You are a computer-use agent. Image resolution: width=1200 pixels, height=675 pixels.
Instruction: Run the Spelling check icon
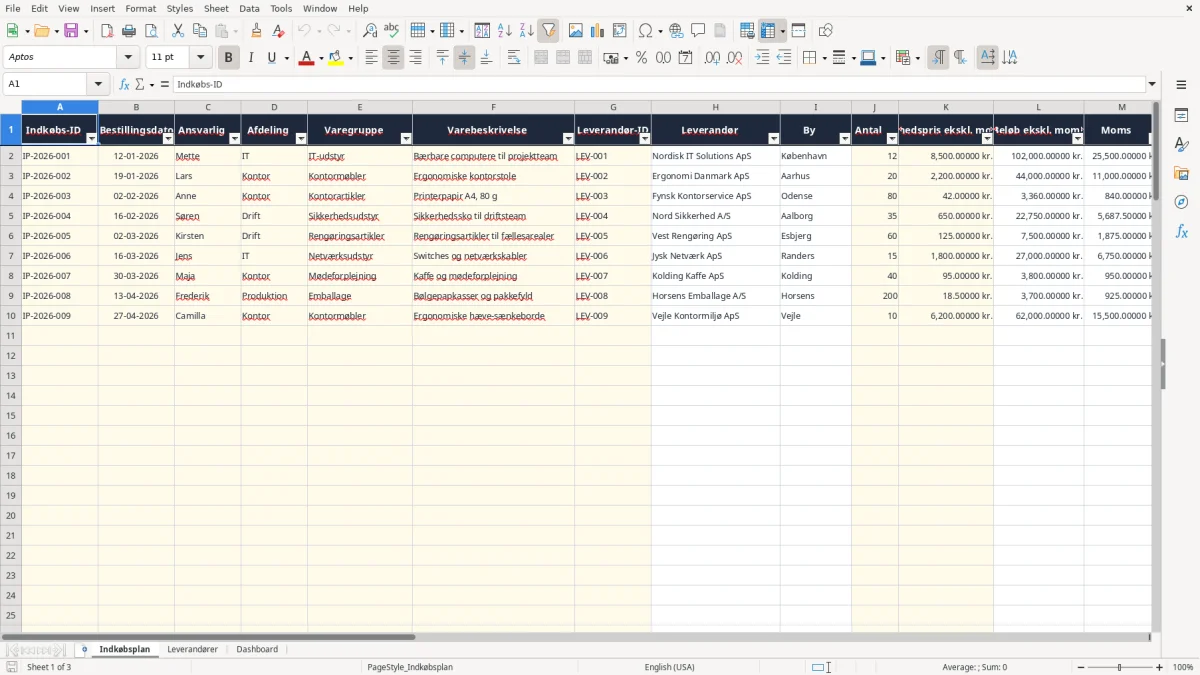[392, 31]
